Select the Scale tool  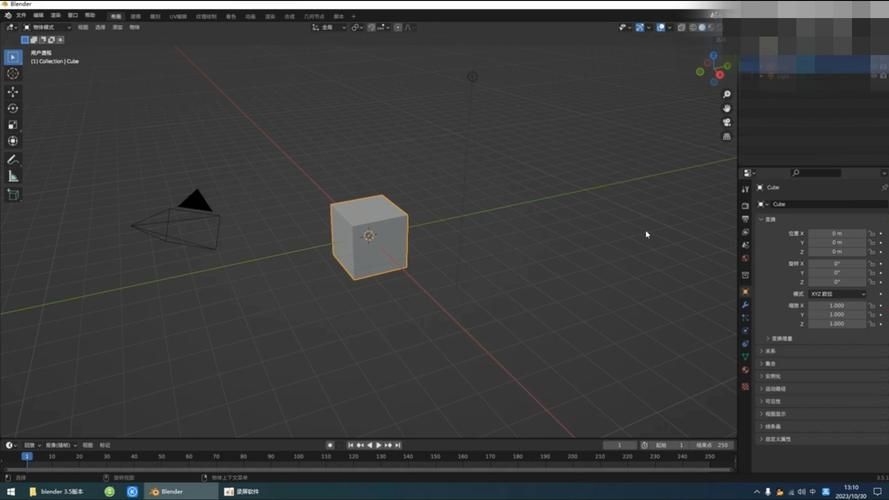pyautogui.click(x=13, y=125)
